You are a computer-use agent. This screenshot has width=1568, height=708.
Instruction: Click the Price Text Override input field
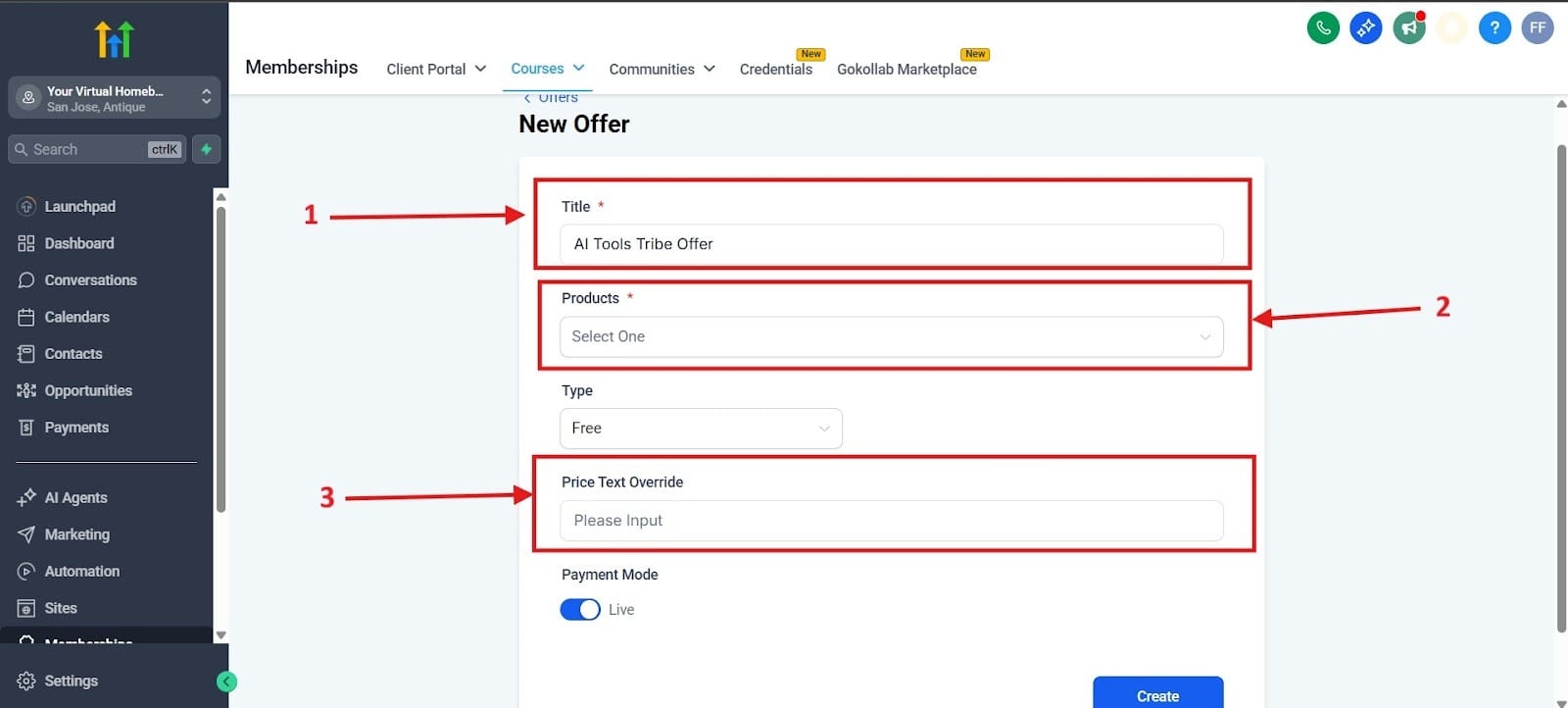click(x=891, y=521)
